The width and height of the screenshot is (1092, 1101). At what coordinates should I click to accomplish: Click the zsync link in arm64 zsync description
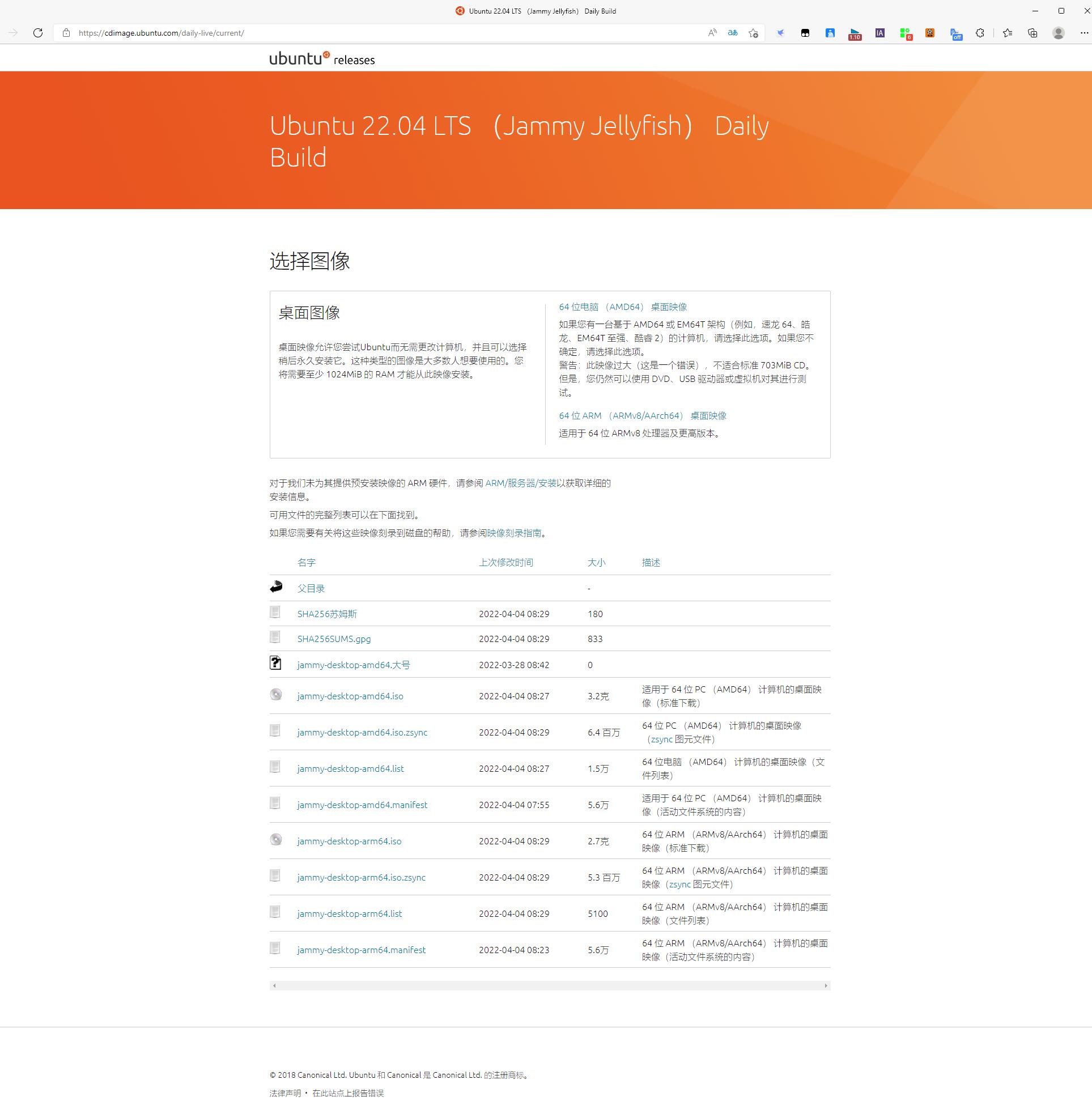(680, 885)
